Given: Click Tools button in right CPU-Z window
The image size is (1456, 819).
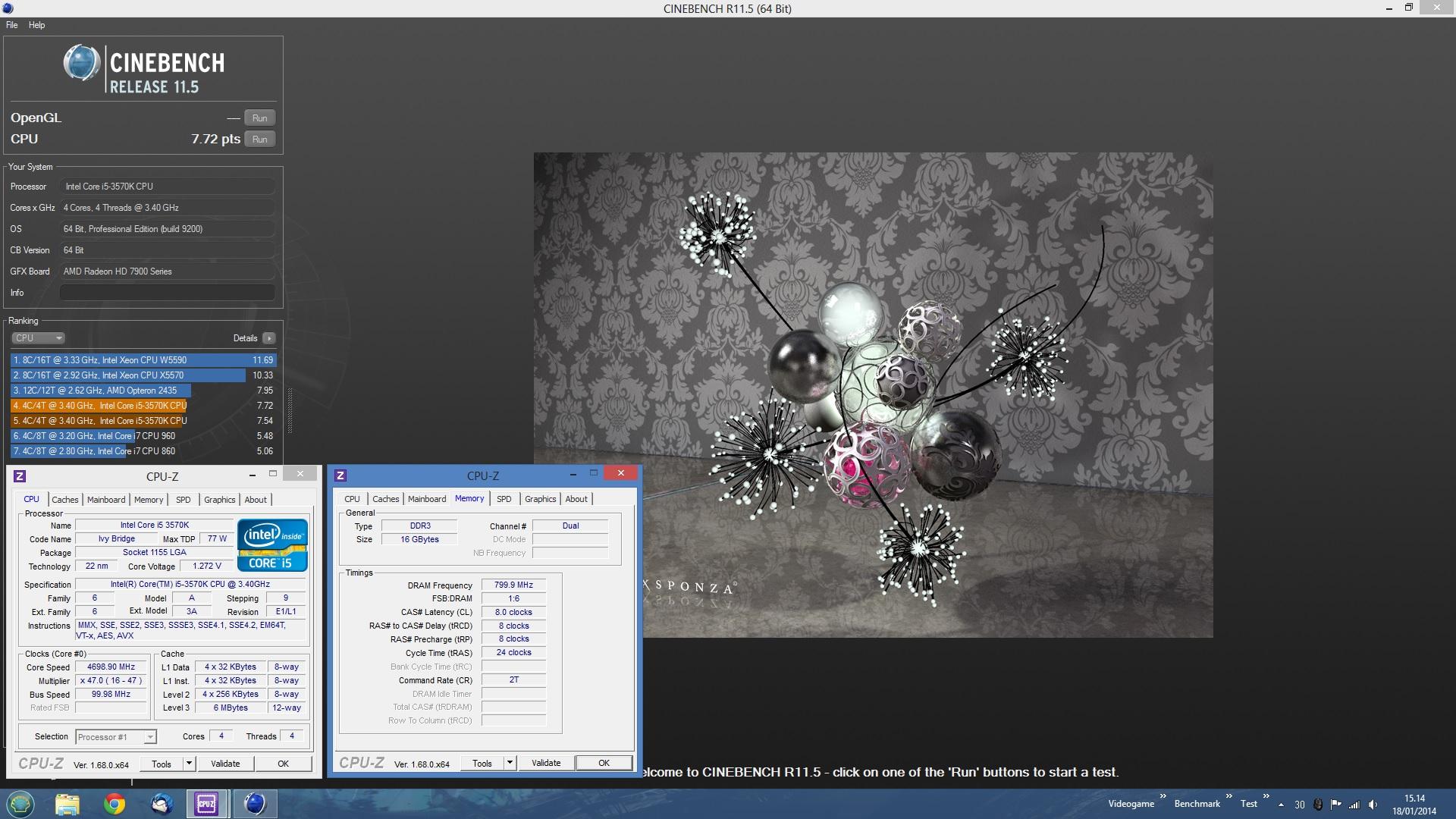Looking at the screenshot, I should 482,763.
